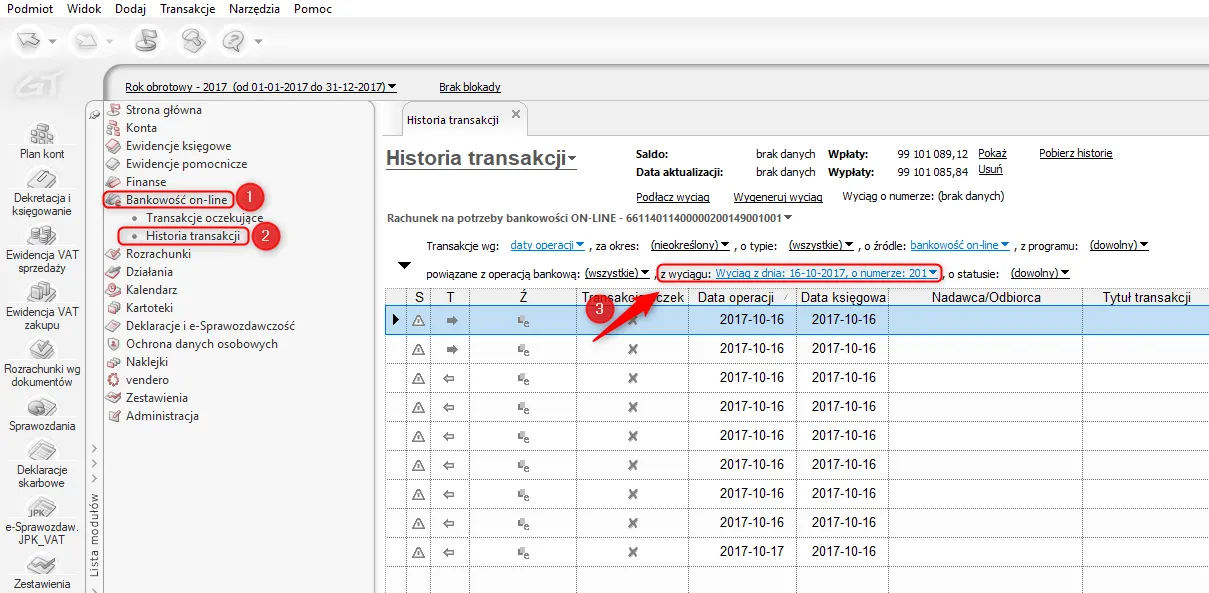Open the 'o statusie' dowolny dropdown

pyautogui.click(x=1040, y=273)
